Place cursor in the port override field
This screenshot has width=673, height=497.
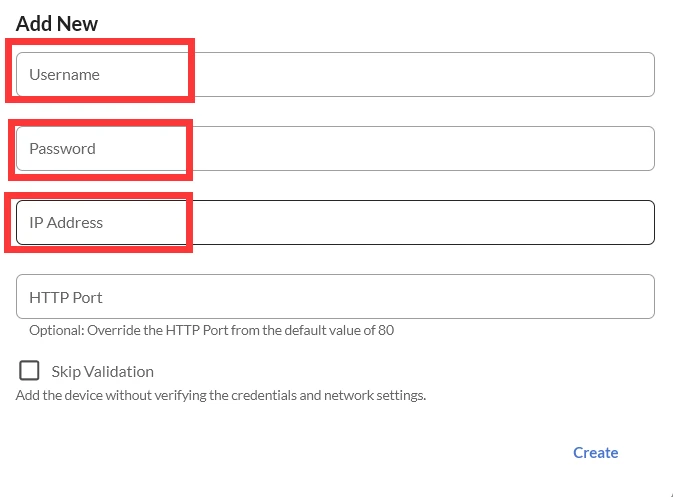coord(335,297)
